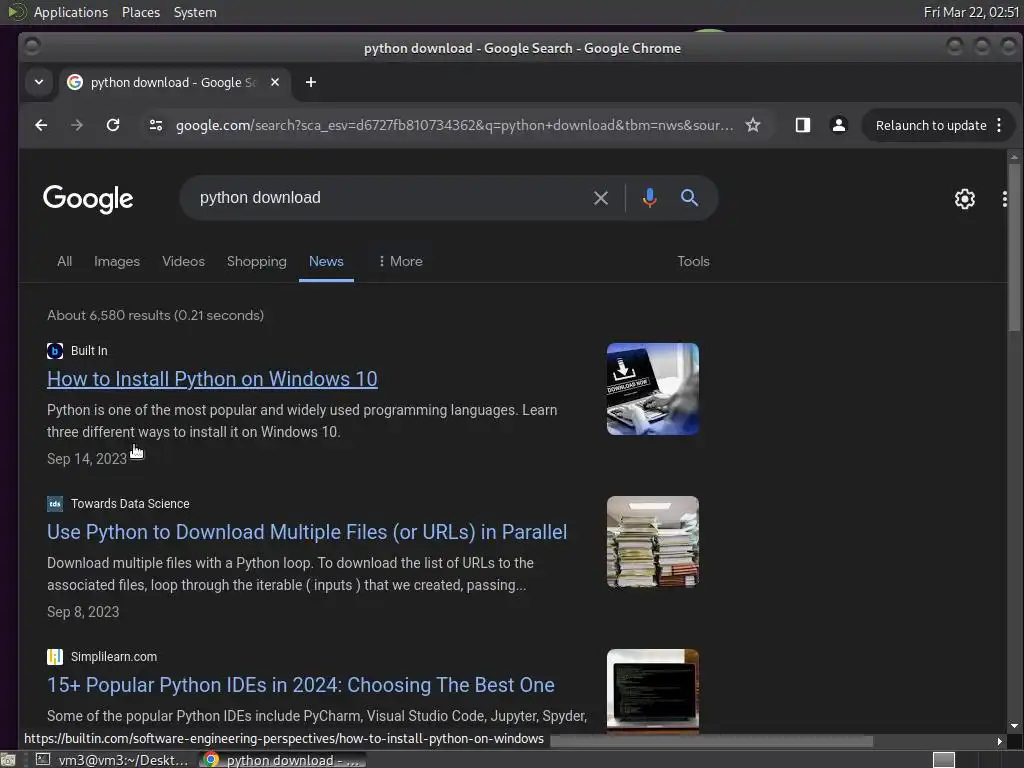
Task: Open Use Python to Download Multiple Files article
Action: (x=307, y=532)
